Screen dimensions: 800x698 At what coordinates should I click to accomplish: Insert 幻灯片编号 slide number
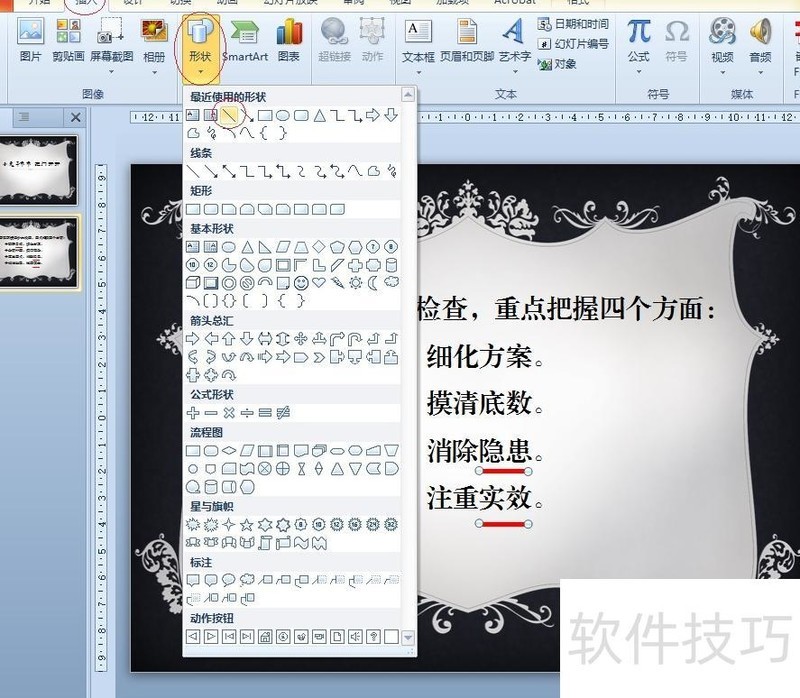click(573, 44)
